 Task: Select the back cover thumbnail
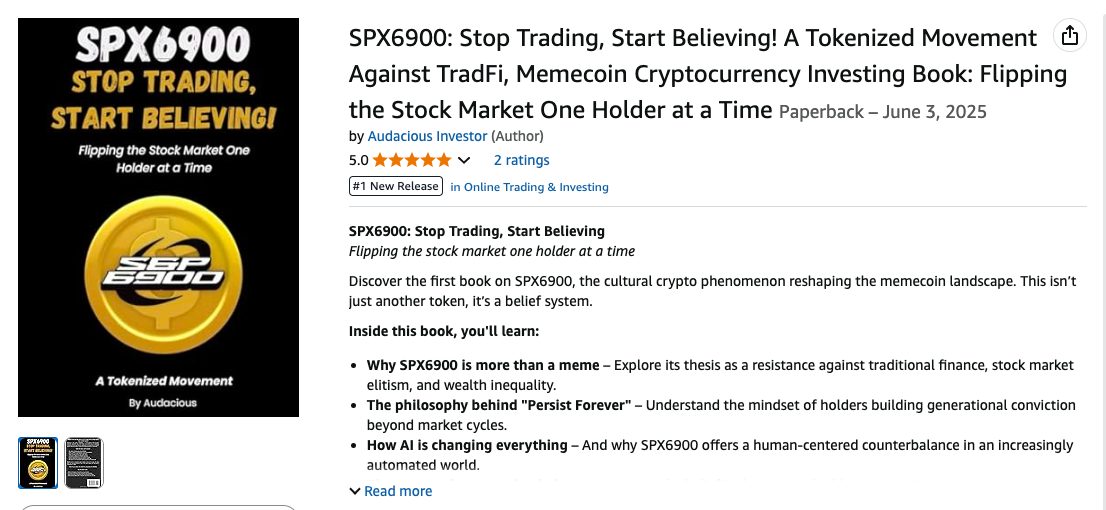coord(84,463)
